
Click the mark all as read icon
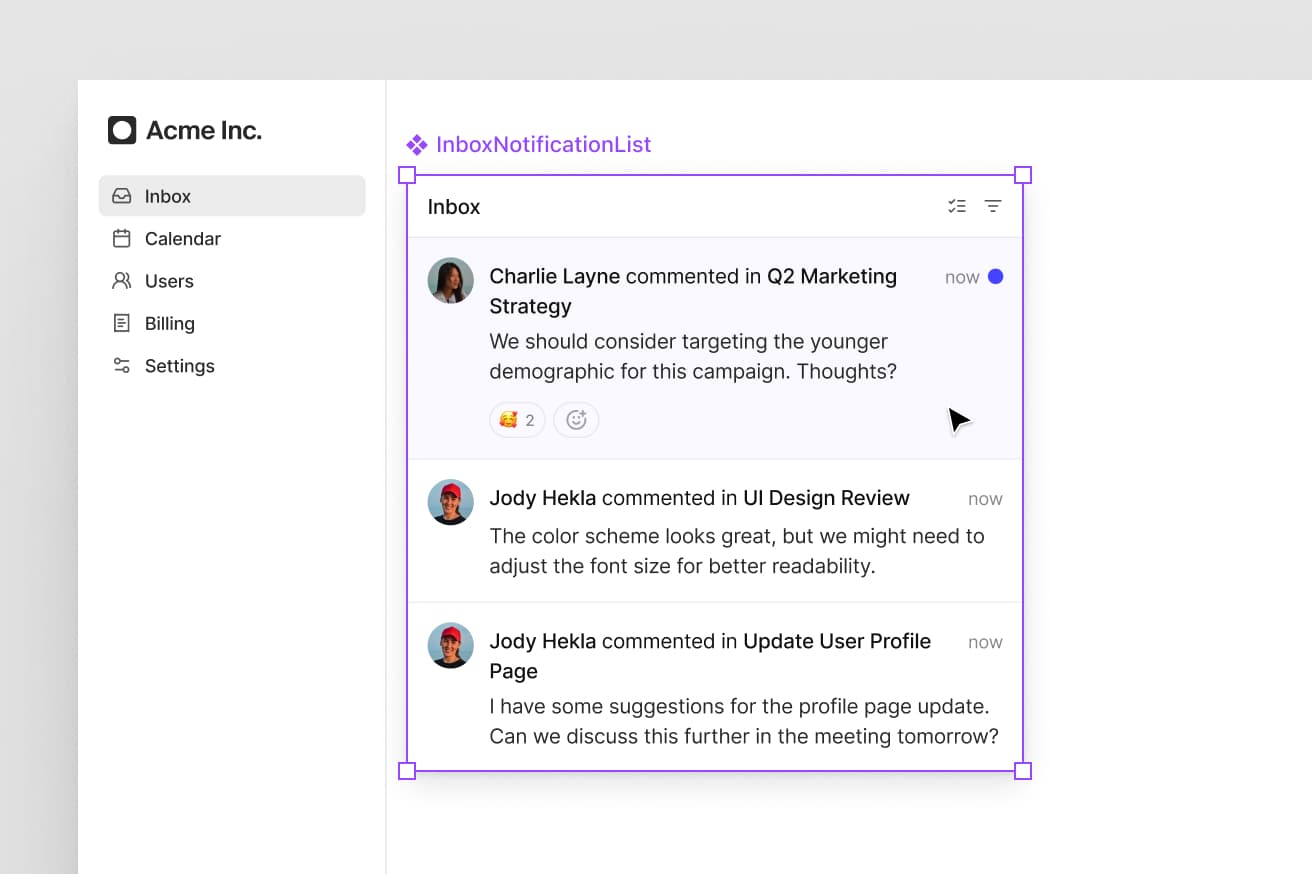click(957, 206)
